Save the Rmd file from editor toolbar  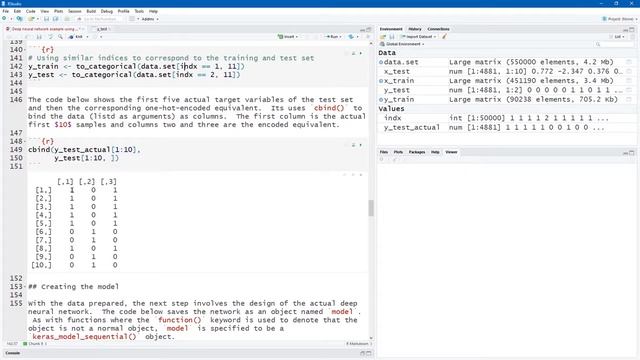coord(39,37)
